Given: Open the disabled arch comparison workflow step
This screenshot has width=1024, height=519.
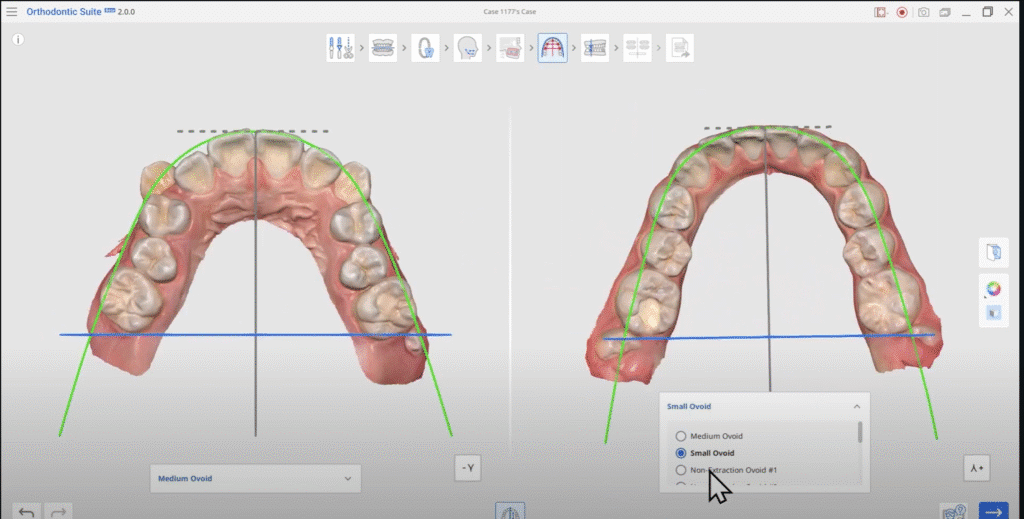Looking at the screenshot, I should click(637, 48).
